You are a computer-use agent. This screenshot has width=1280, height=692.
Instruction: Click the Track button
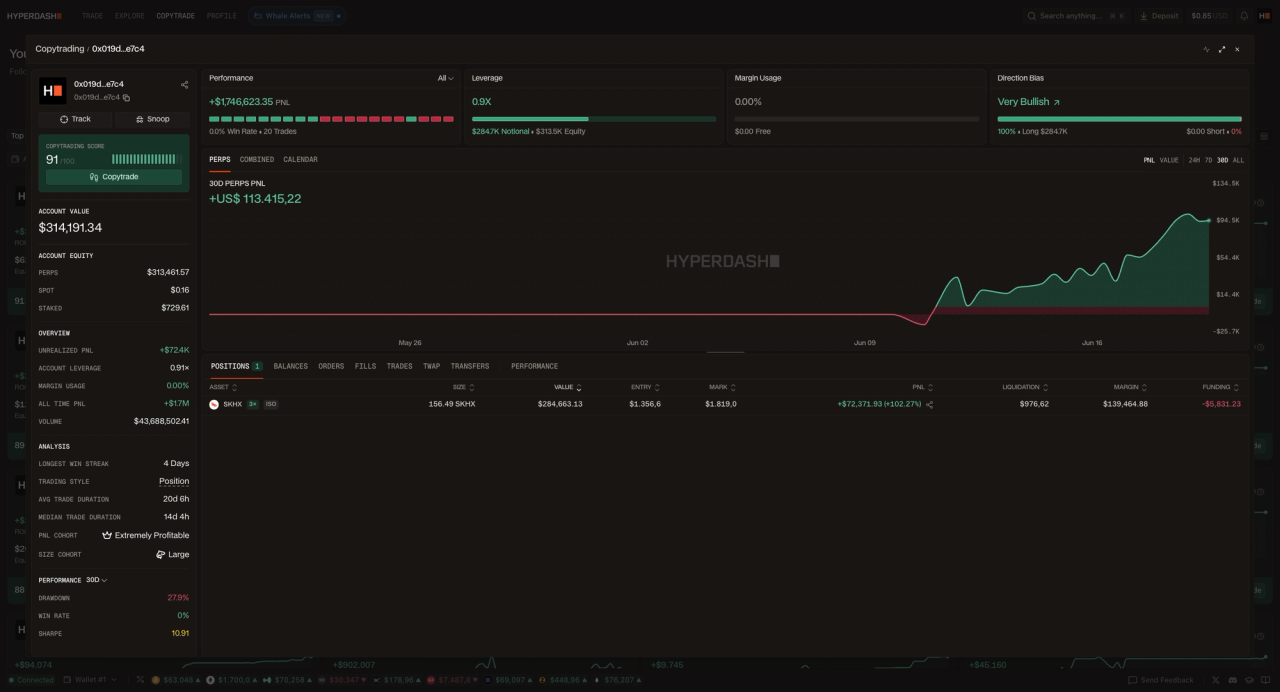[76, 119]
